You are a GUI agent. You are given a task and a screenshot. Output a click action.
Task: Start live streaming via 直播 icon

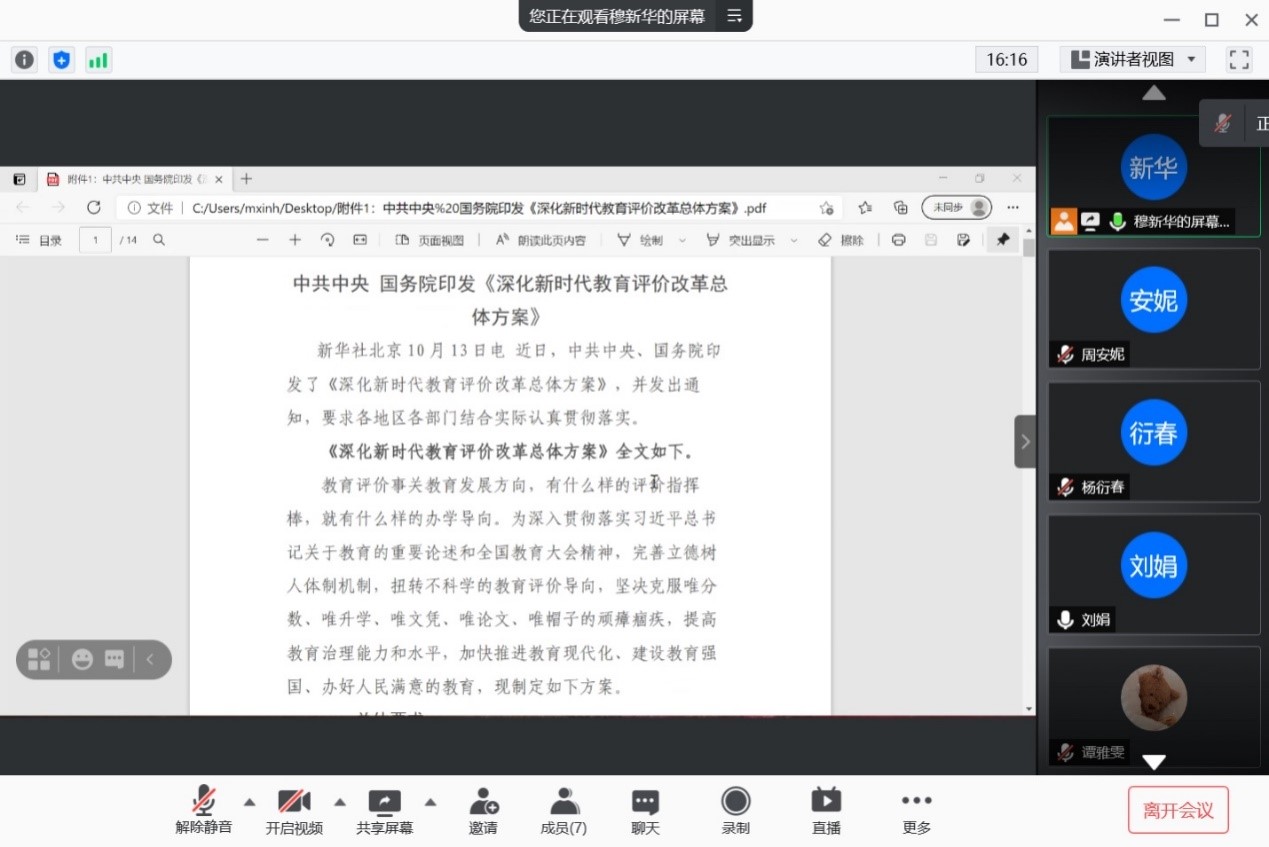click(825, 810)
